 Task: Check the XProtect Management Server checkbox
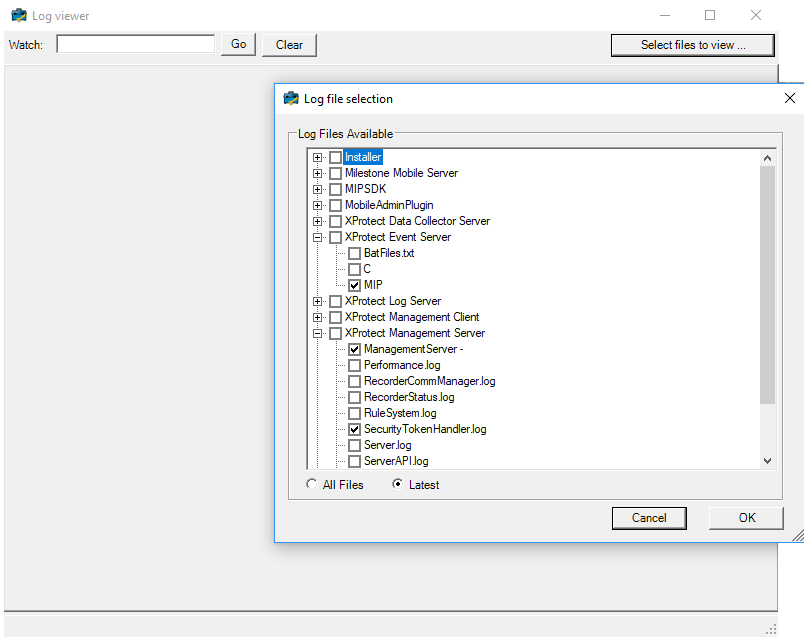click(x=335, y=333)
